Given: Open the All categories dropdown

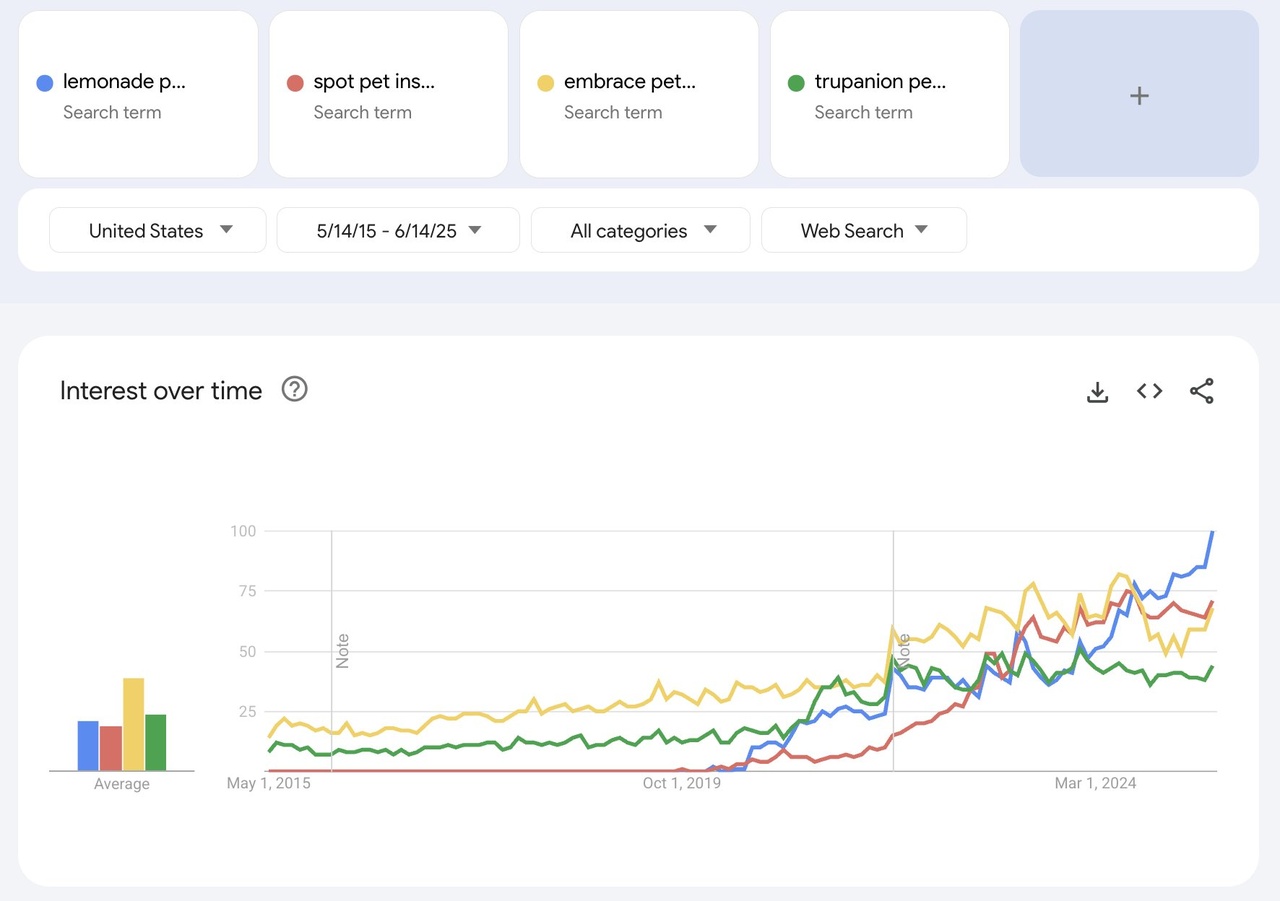Looking at the screenshot, I should pyautogui.click(x=641, y=230).
